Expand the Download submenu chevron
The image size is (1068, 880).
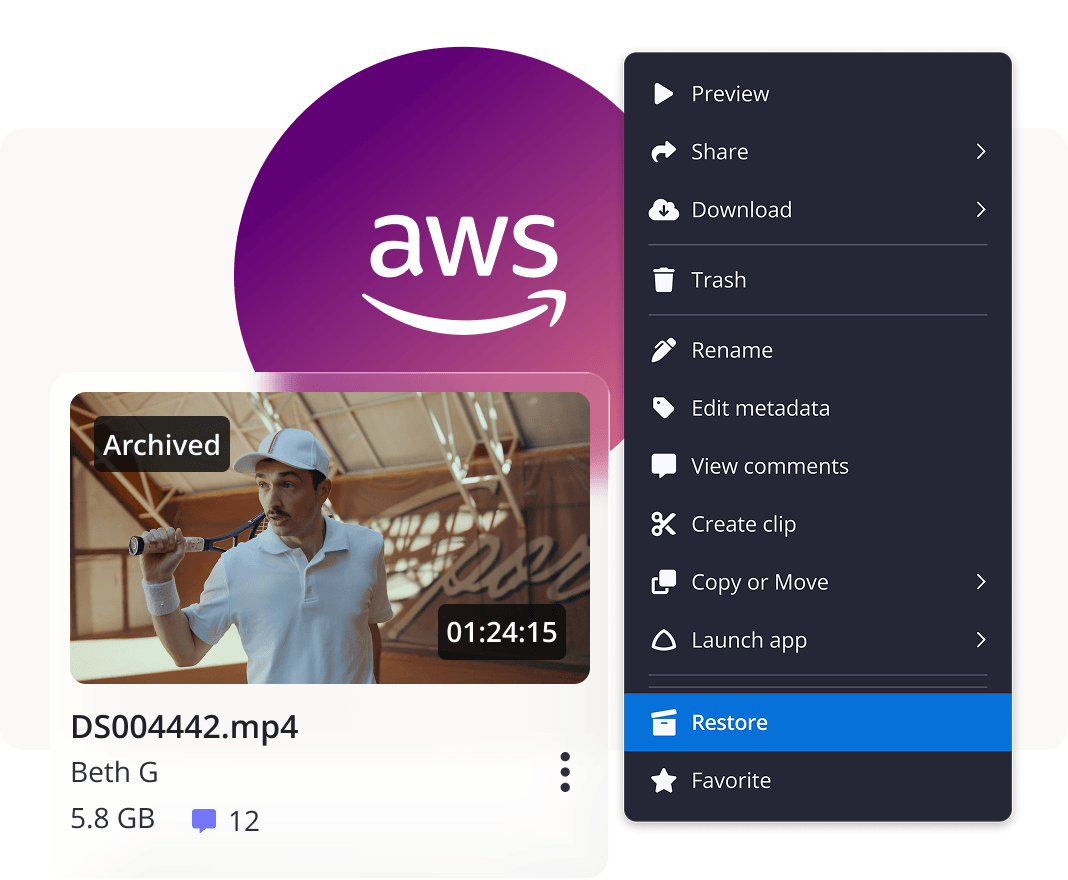point(980,210)
